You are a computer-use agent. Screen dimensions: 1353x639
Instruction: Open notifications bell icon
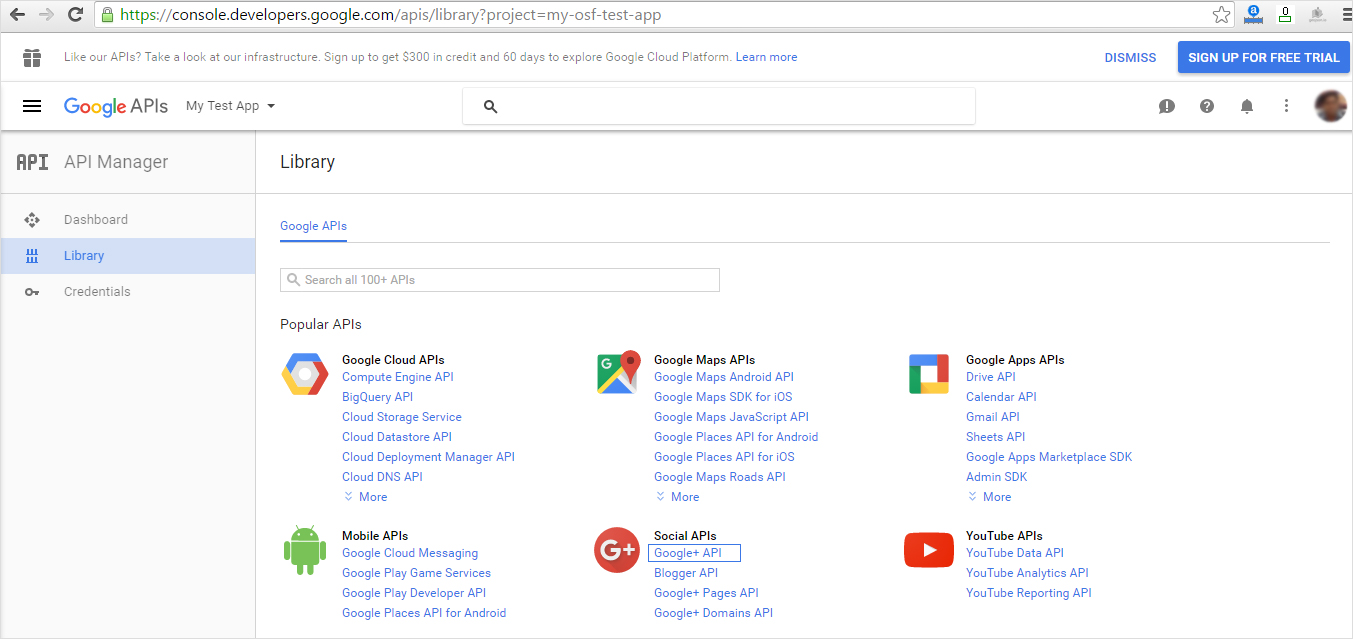(x=1247, y=106)
